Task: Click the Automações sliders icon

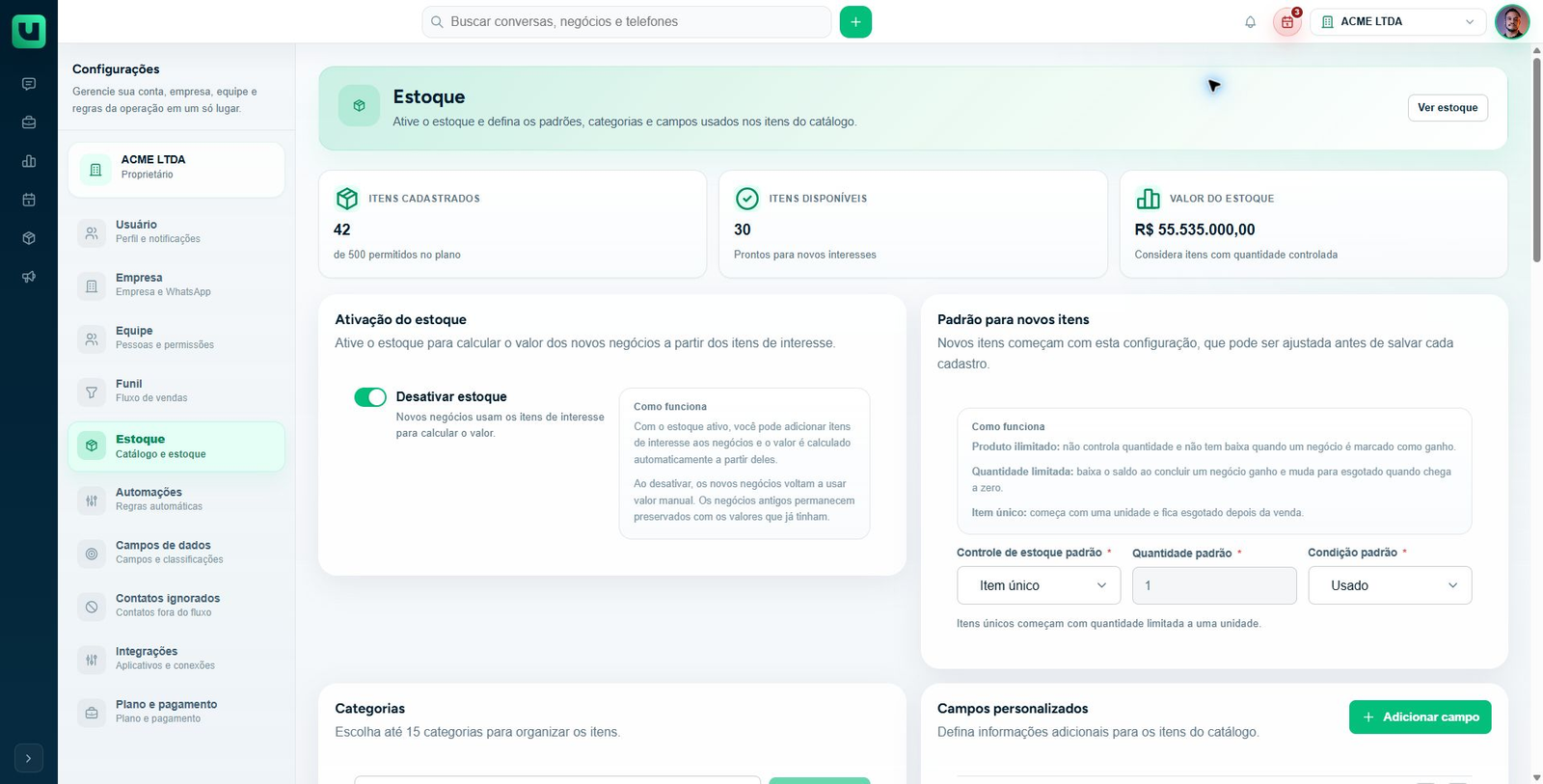Action: pos(92,500)
